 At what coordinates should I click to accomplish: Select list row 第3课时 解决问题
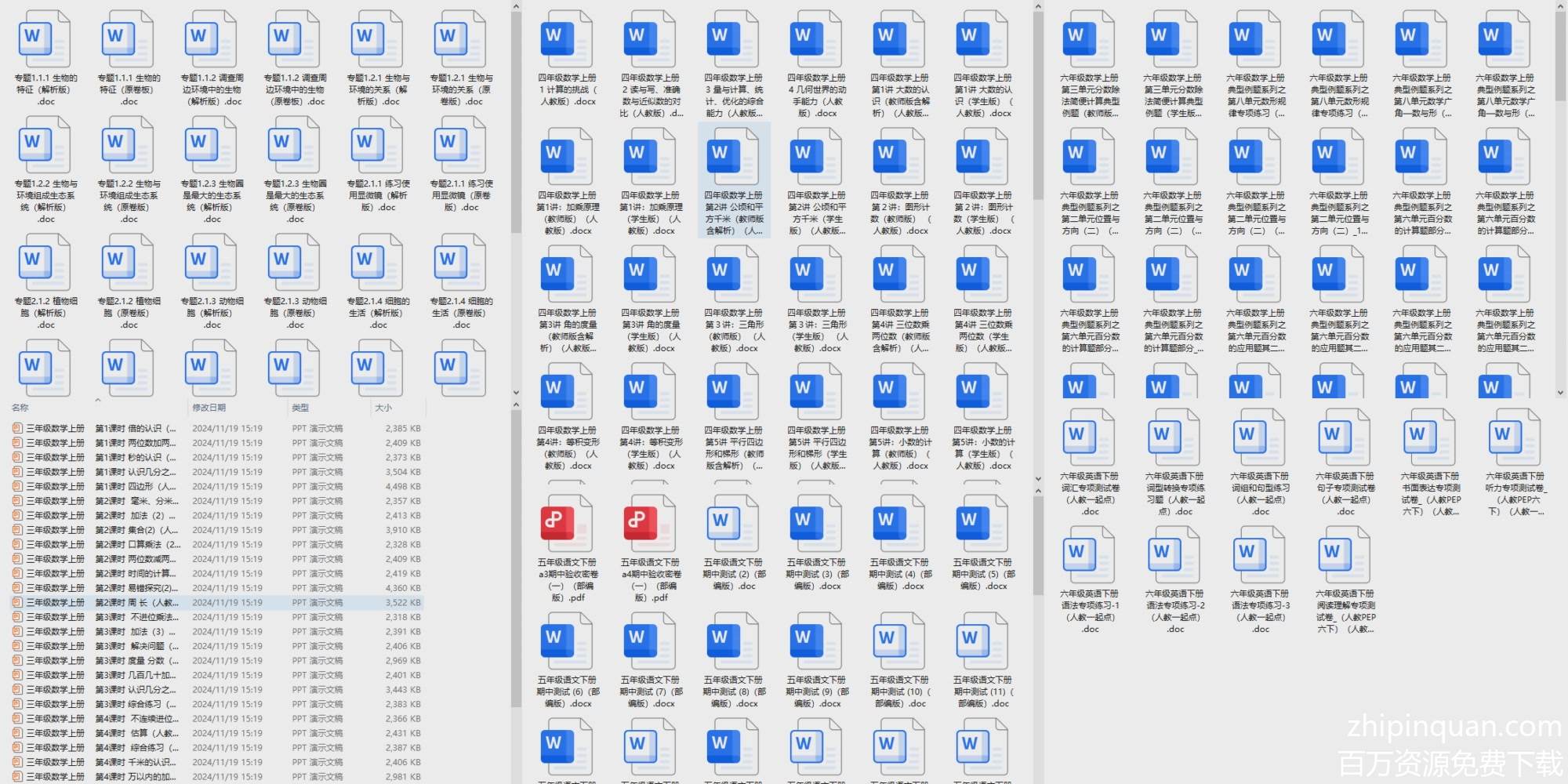point(216,646)
